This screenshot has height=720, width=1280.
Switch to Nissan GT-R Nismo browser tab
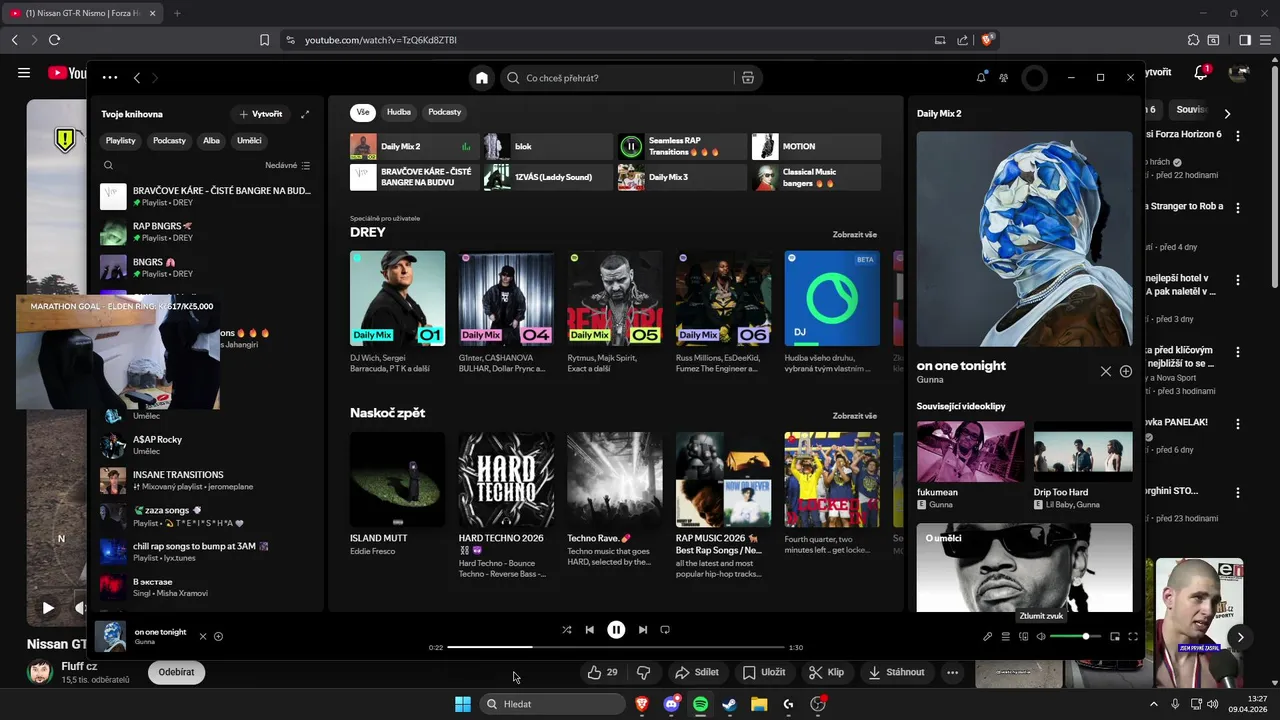tap(83, 13)
